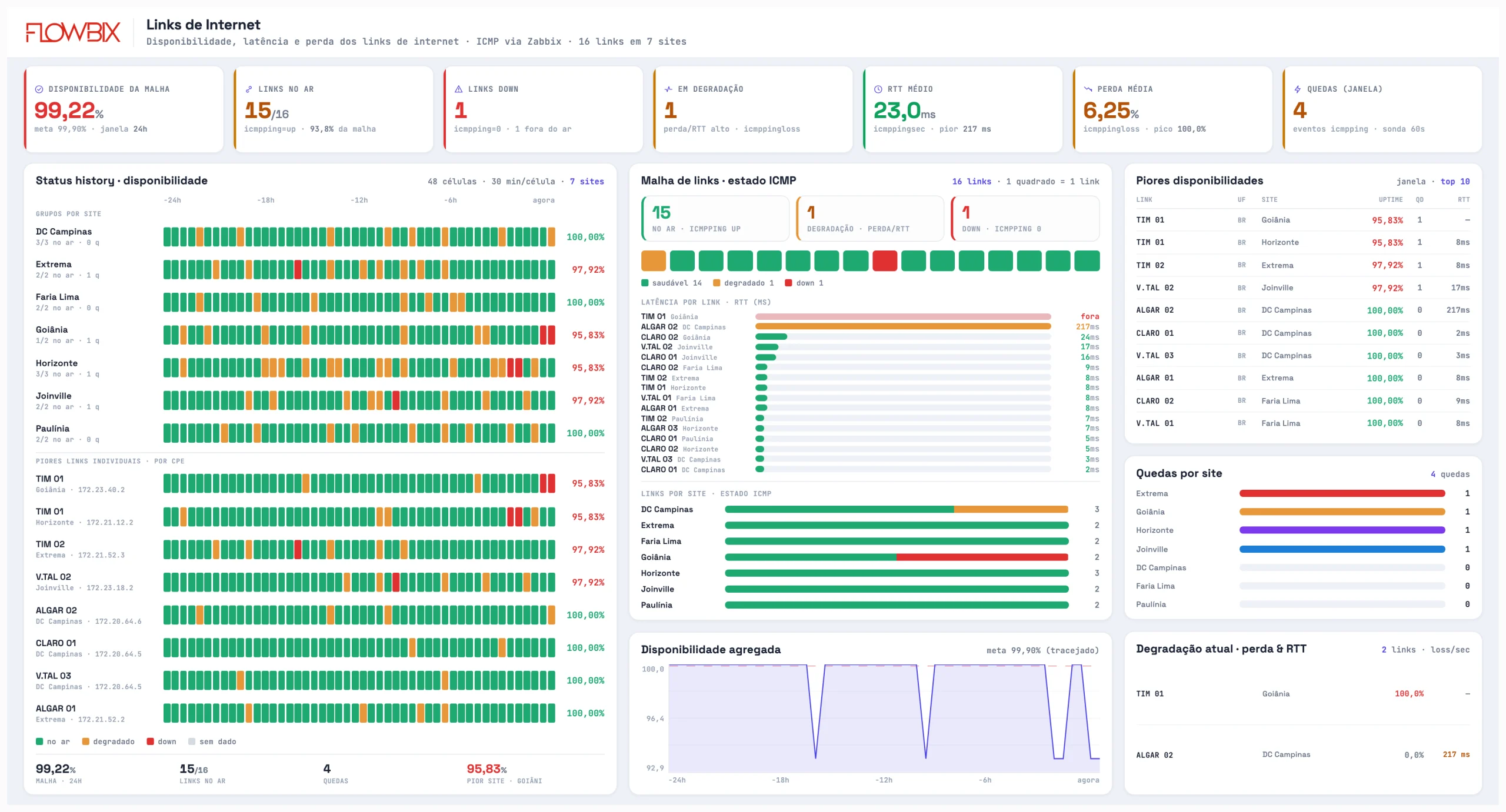The width and height of the screenshot is (1506, 812).
Task: Click the Quedas (Janela) lightning icon
Action: [x=1298, y=89]
